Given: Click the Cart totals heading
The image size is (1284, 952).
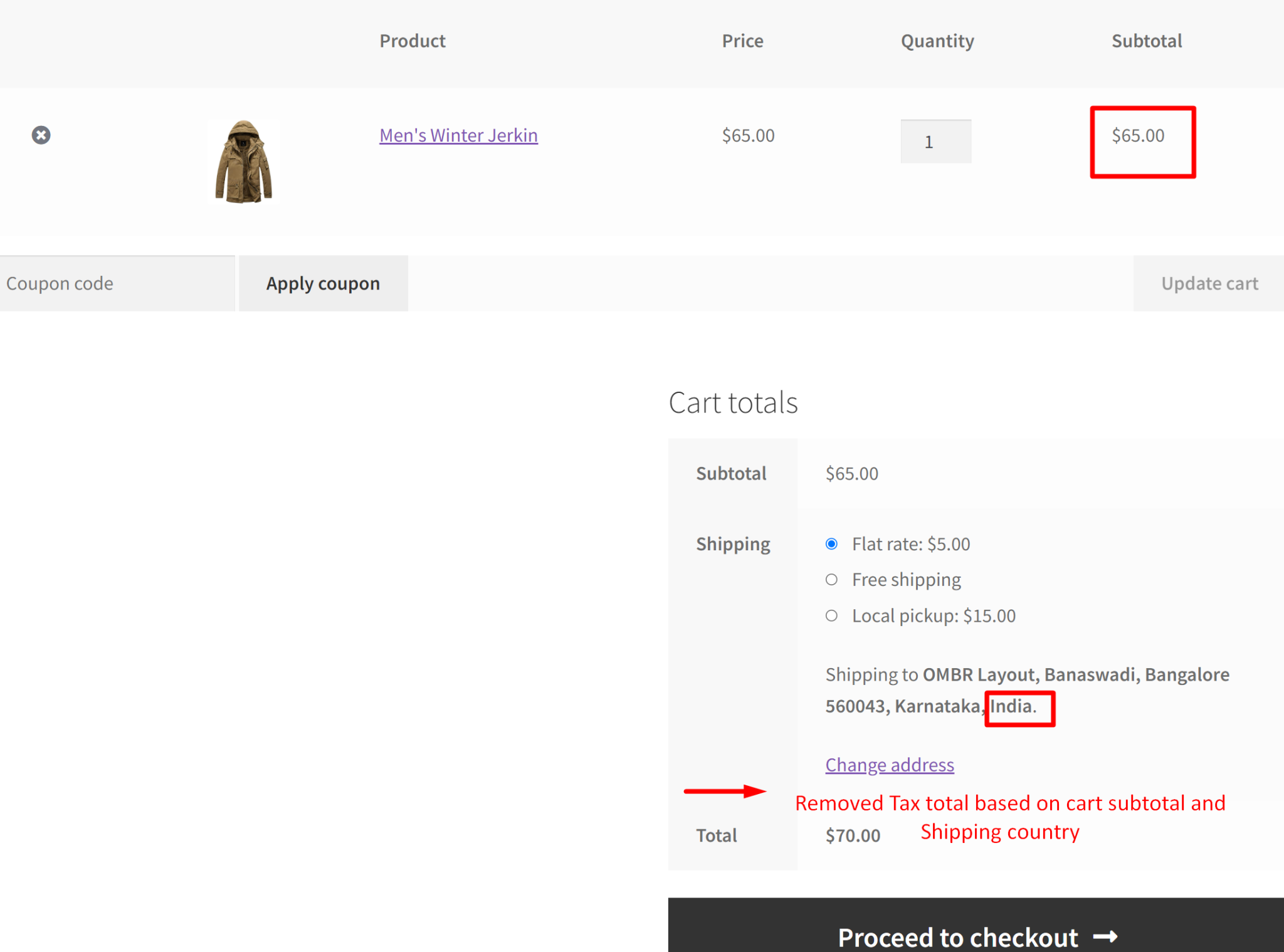Looking at the screenshot, I should click(734, 402).
